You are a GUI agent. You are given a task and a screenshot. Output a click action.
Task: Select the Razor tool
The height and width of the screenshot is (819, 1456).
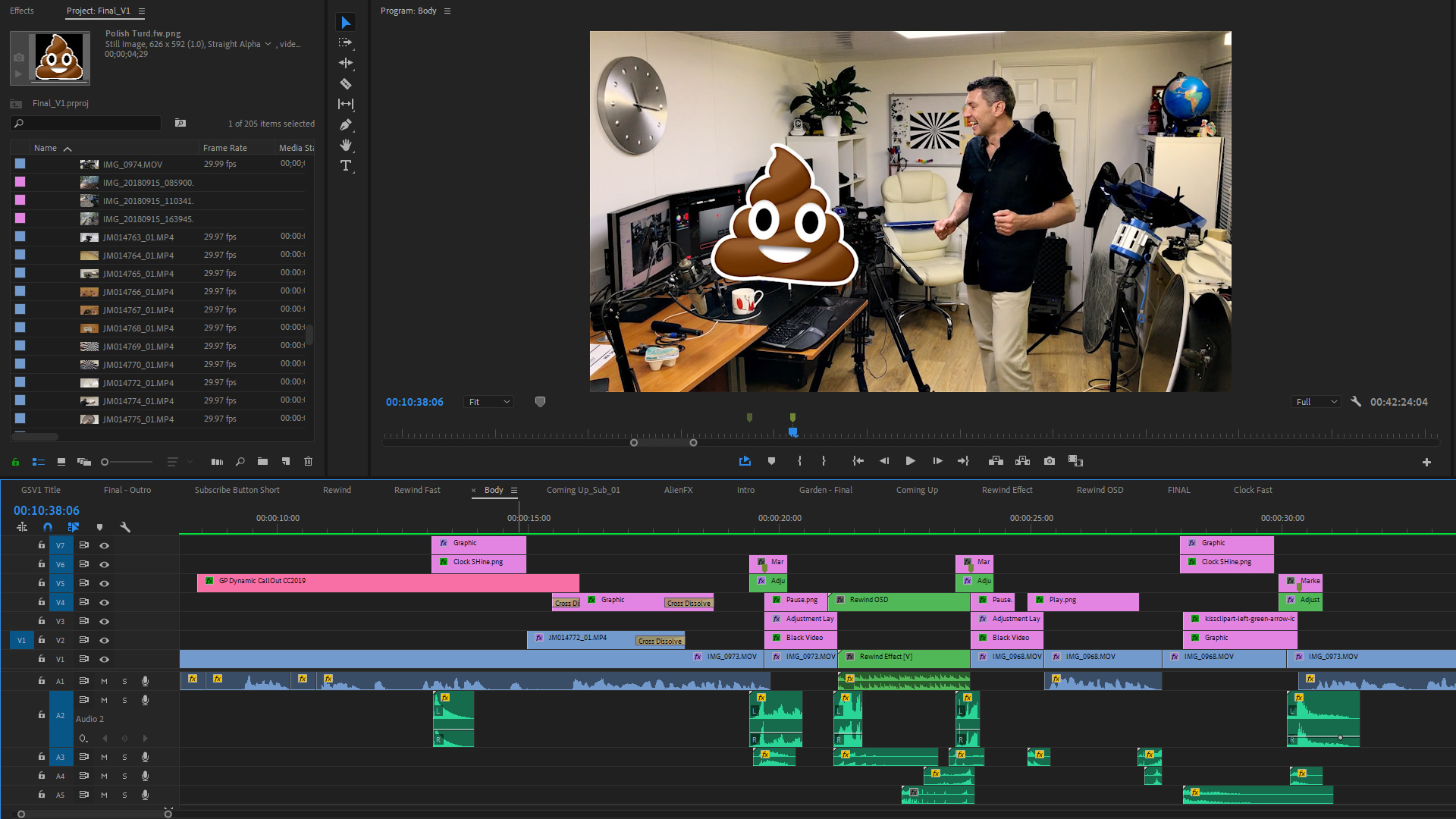346,83
